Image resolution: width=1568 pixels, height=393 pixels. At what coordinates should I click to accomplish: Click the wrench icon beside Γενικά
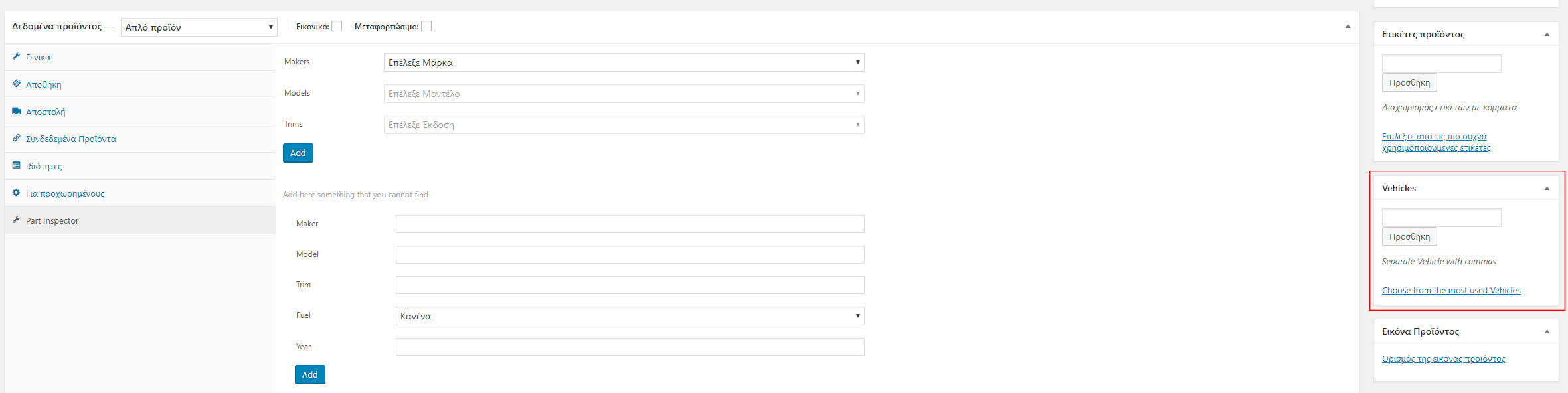[x=16, y=56]
